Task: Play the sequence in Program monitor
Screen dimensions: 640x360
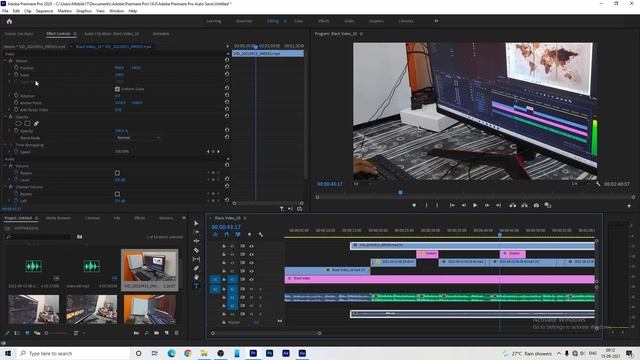Action: 475,205
